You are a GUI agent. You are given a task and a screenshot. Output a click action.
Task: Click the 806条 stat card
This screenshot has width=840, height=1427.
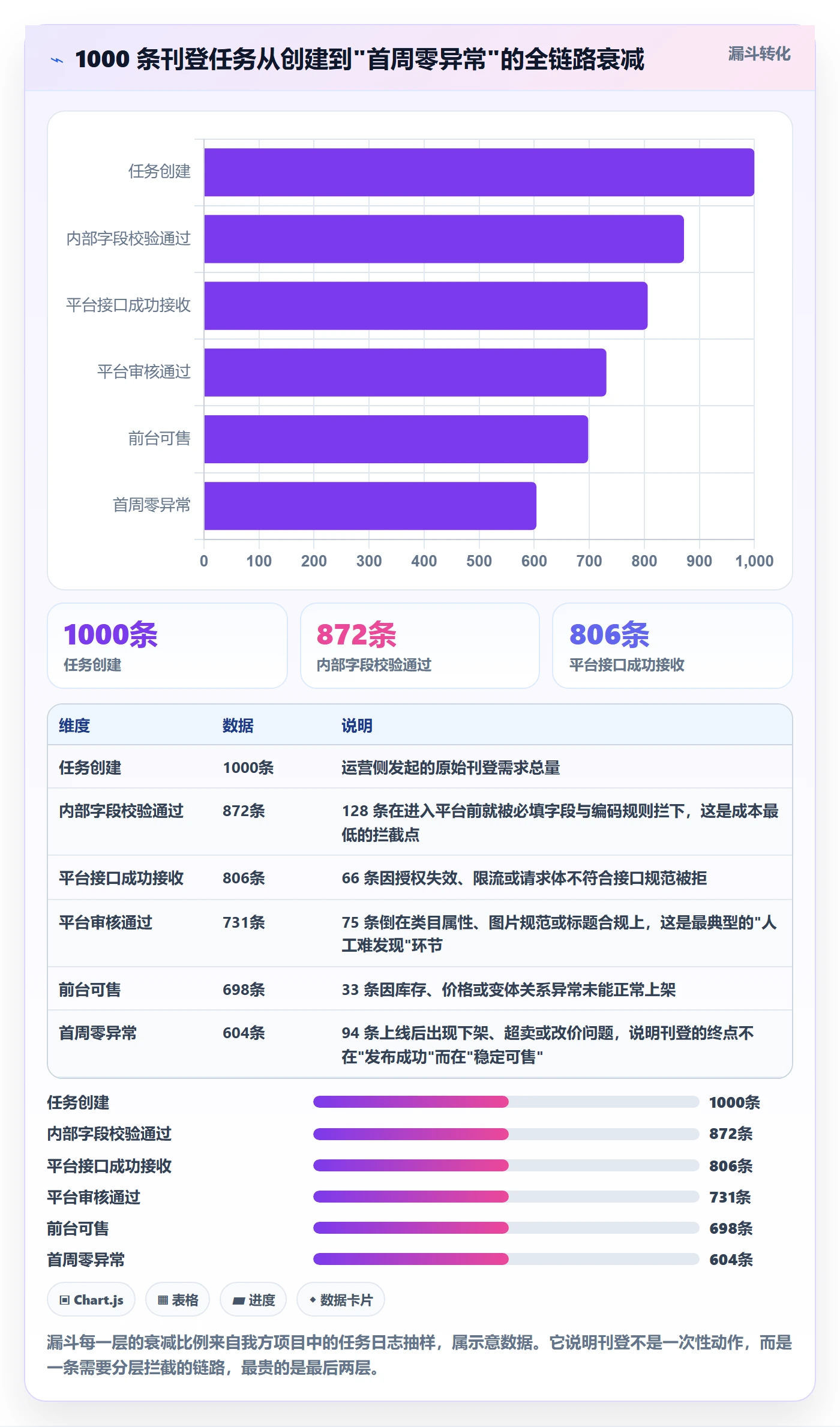point(673,646)
